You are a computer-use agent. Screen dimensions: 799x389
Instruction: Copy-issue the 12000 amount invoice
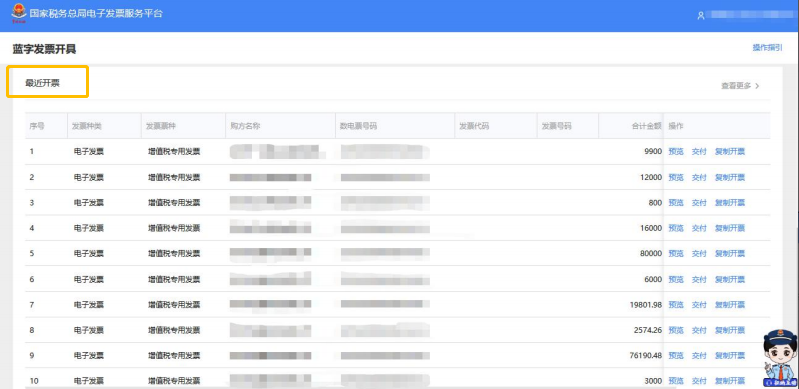[730, 177]
